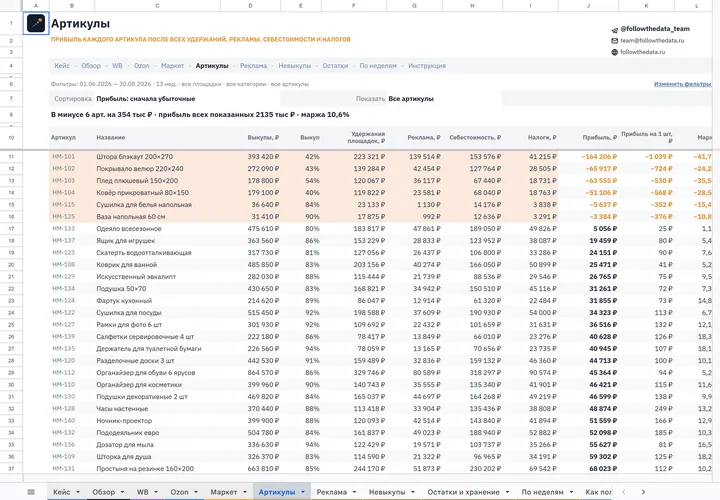Open sorting selector 'Прибыль: сначала убыточные'
The width and height of the screenshot is (720, 500).
coord(146,99)
